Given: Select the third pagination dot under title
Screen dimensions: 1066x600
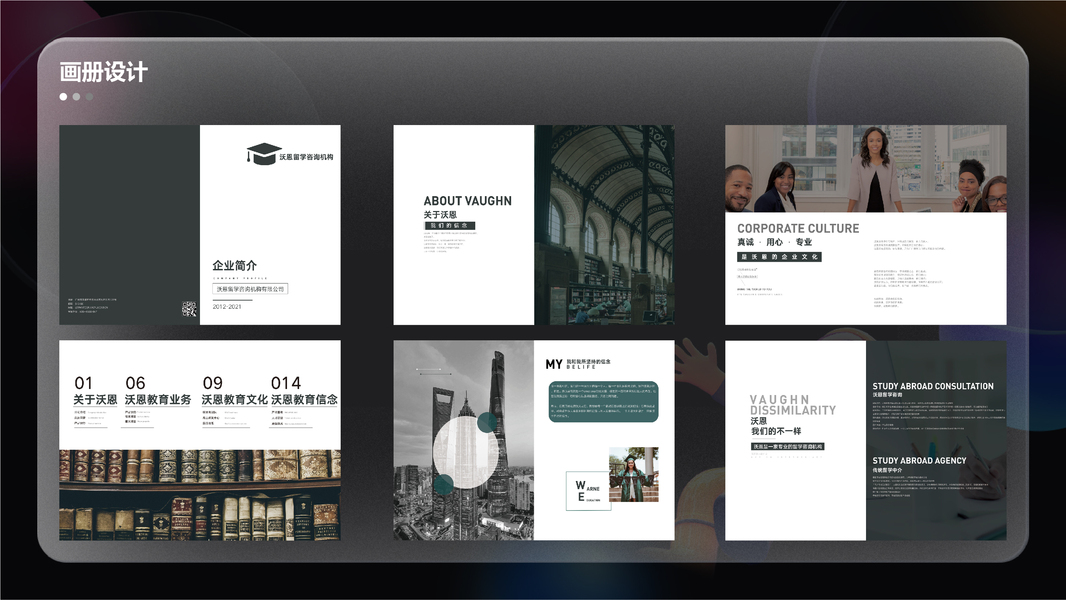Looking at the screenshot, I should click(x=89, y=96).
